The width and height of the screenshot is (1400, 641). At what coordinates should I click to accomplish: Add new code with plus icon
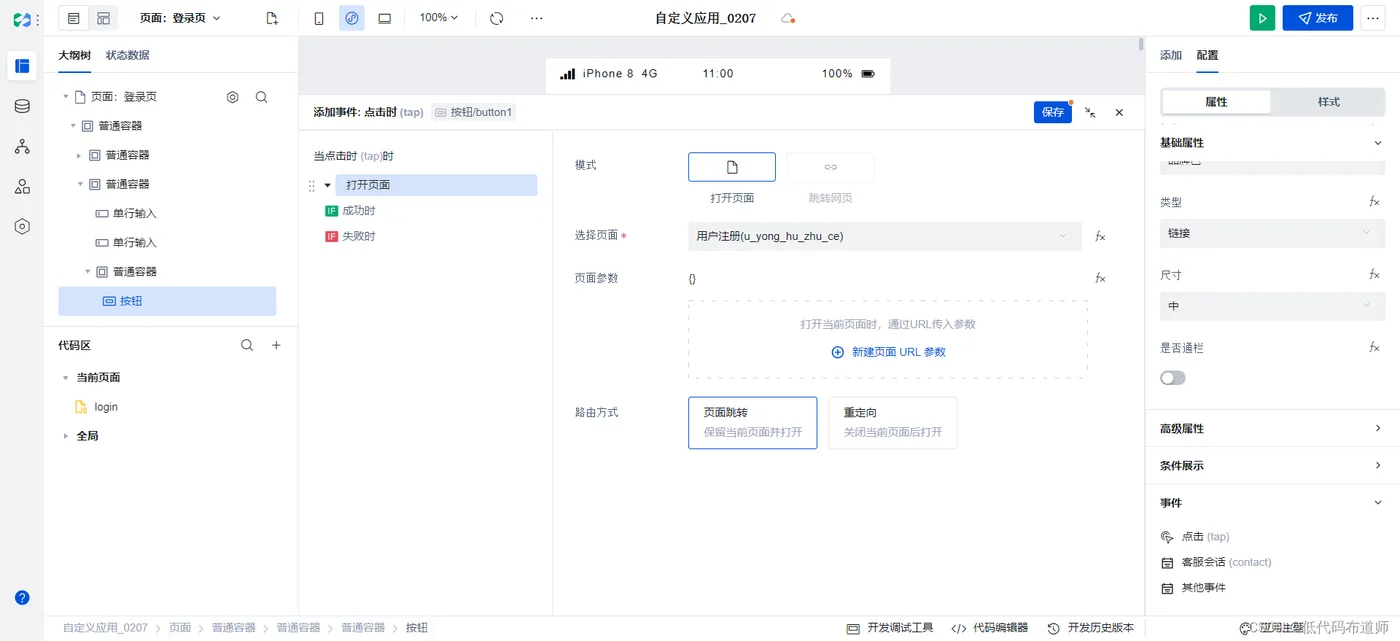pos(277,345)
